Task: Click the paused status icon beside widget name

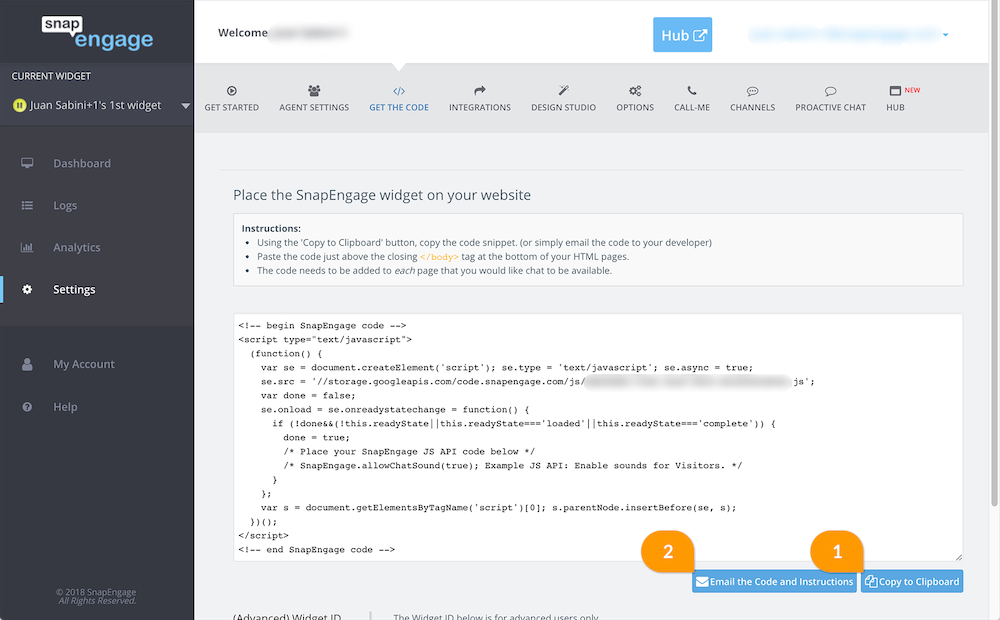Action: click(x=19, y=105)
